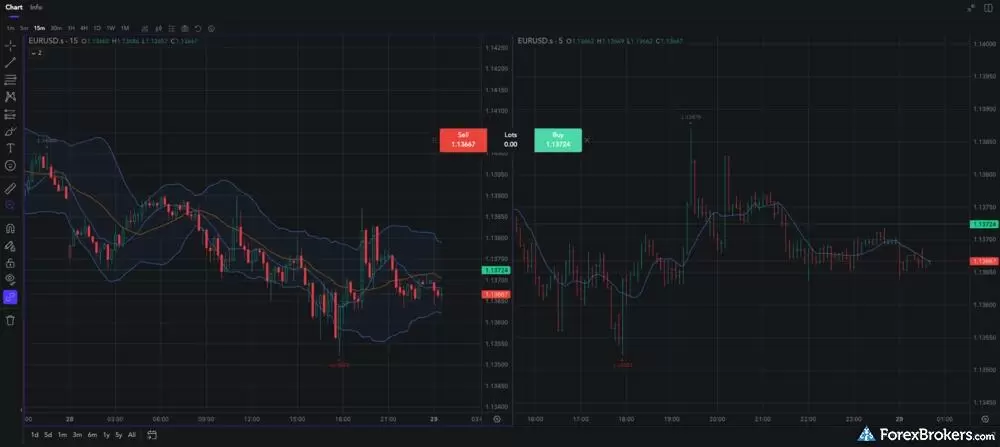Select the XABCD pattern tool
This screenshot has width=1000, height=447.
point(10,97)
